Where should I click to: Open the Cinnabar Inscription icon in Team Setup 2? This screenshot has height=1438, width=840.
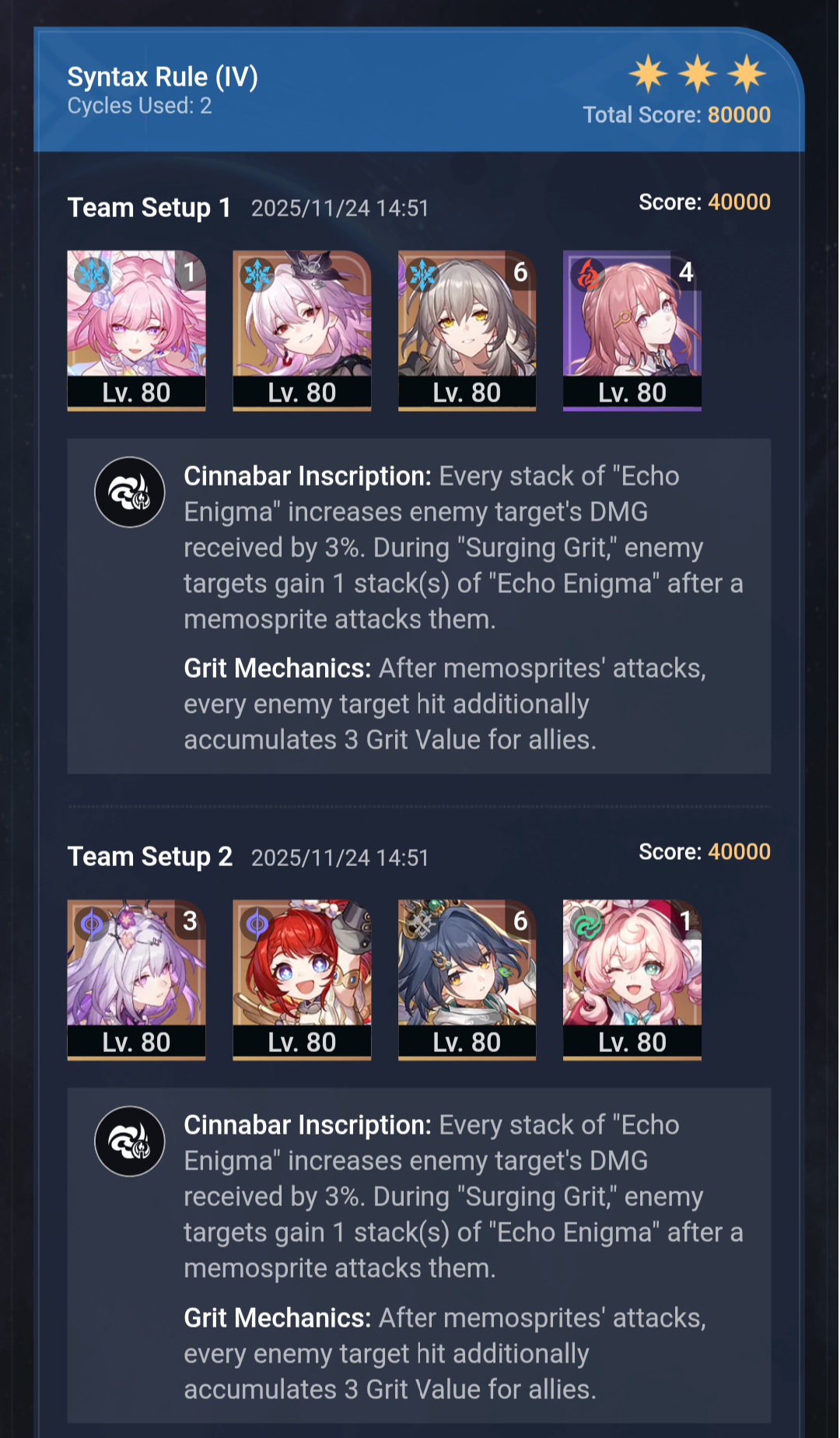[130, 1141]
